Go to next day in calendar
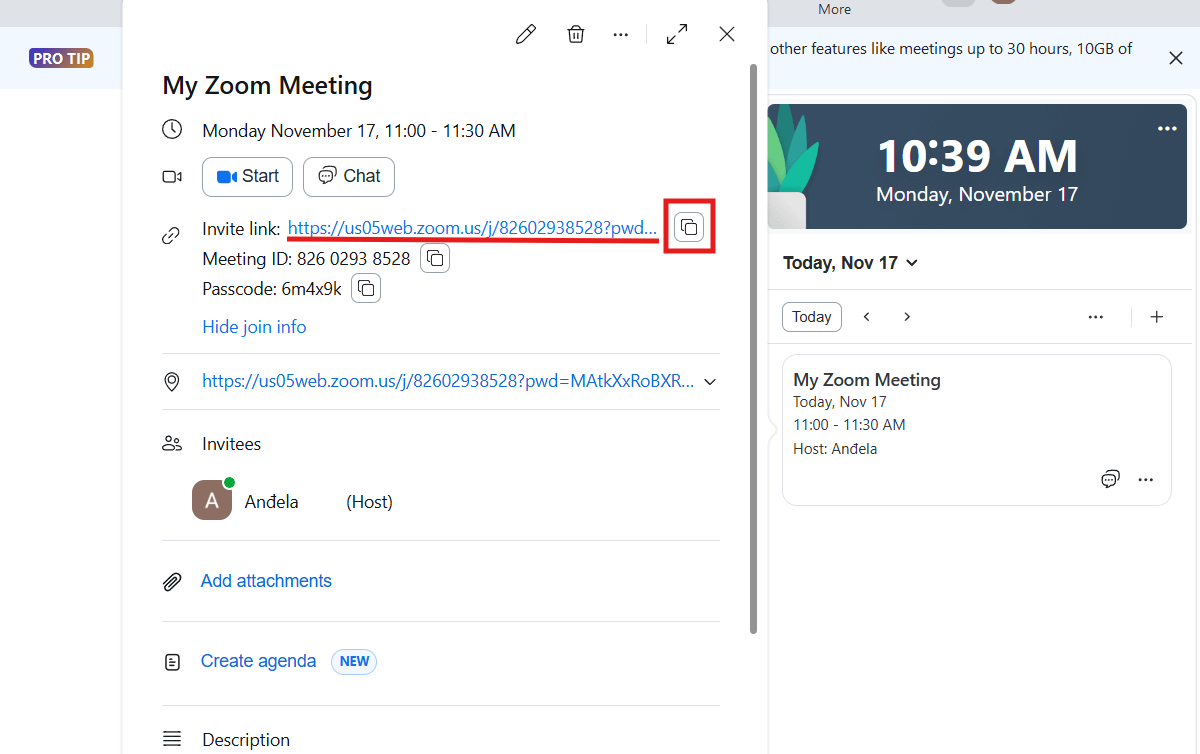Viewport: 1200px width, 754px height. [907, 317]
